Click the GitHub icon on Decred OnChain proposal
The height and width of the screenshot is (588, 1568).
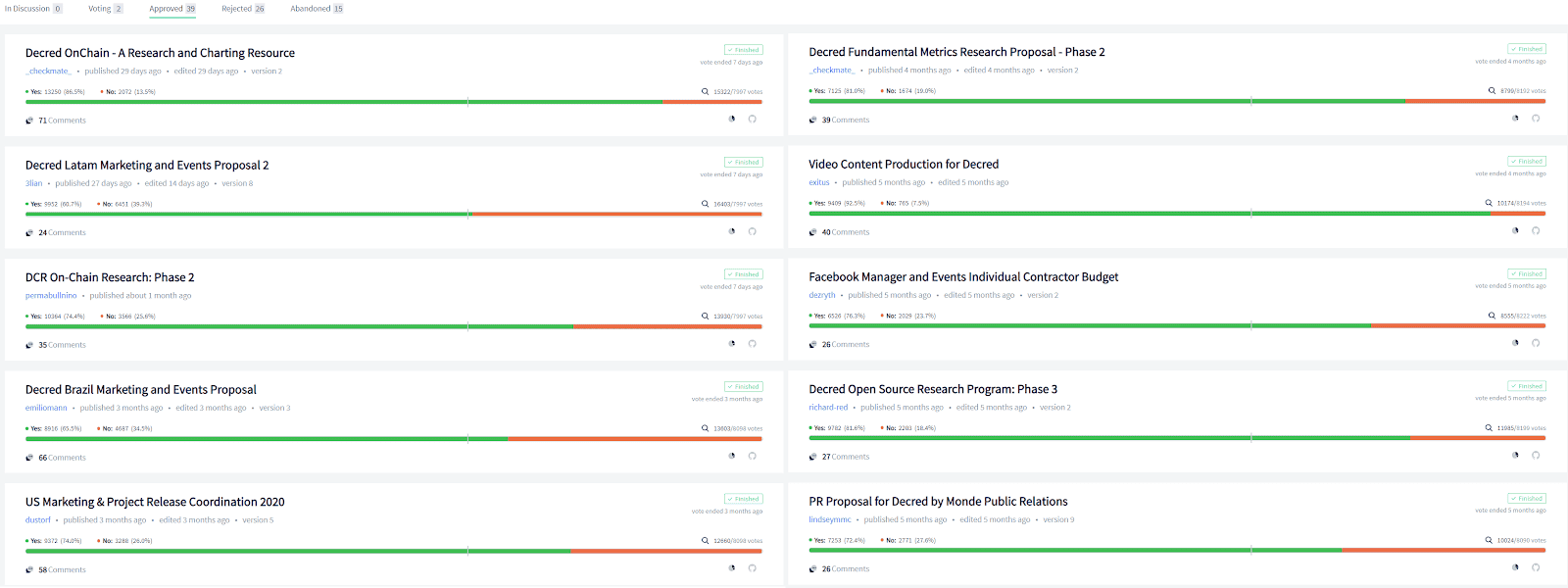point(753,120)
